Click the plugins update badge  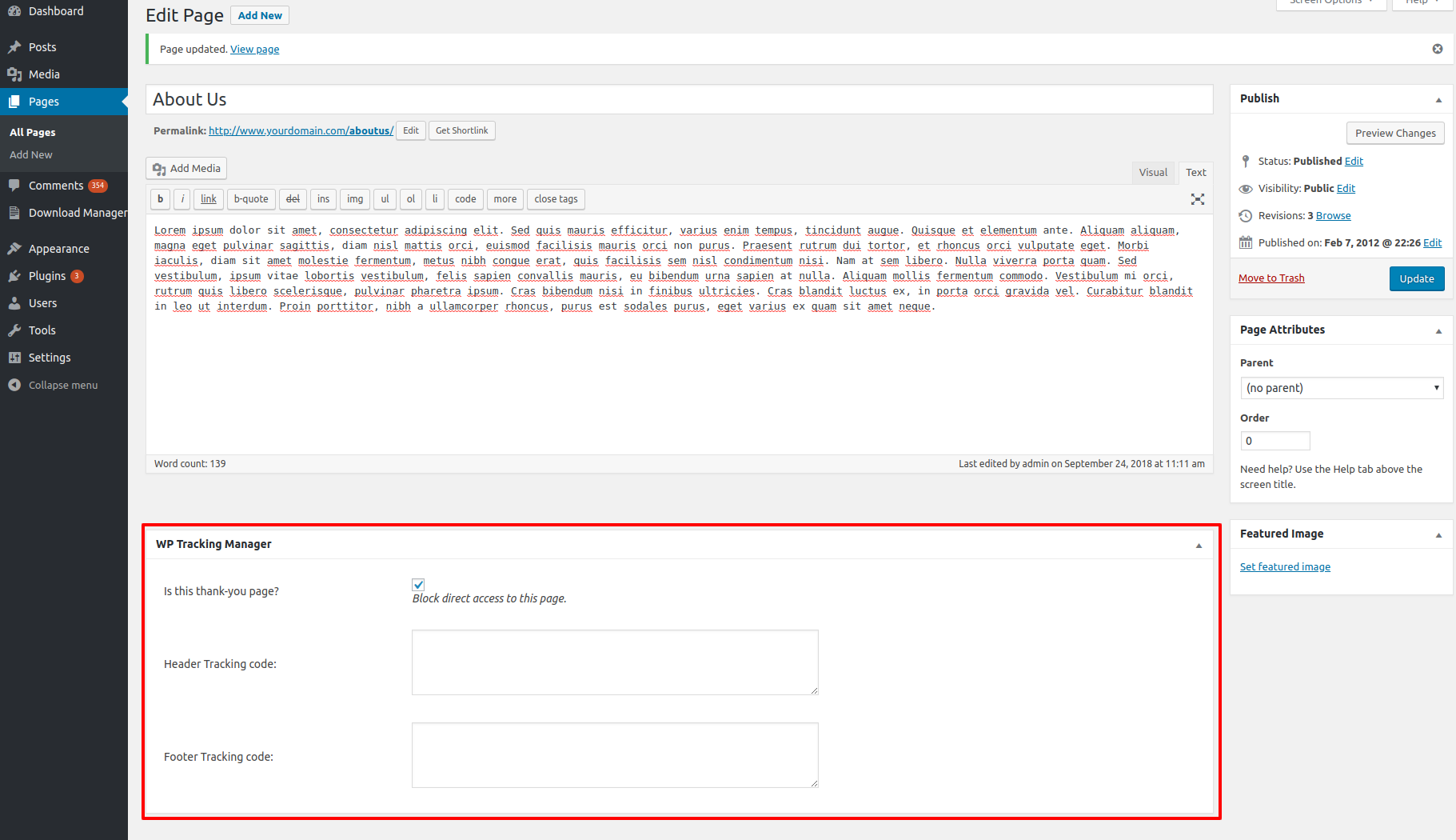tap(77, 276)
